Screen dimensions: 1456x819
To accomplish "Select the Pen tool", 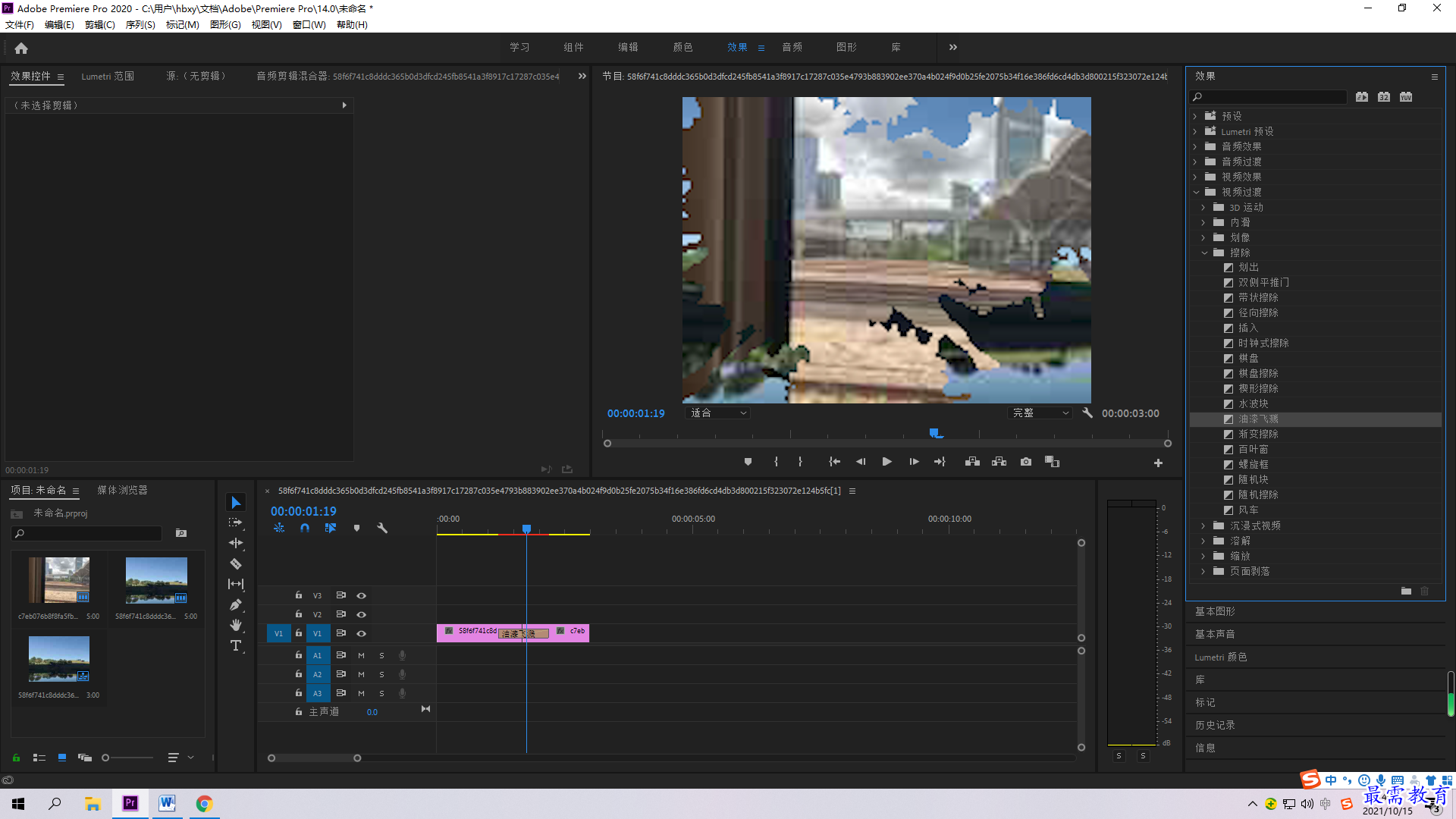I will click(x=236, y=604).
